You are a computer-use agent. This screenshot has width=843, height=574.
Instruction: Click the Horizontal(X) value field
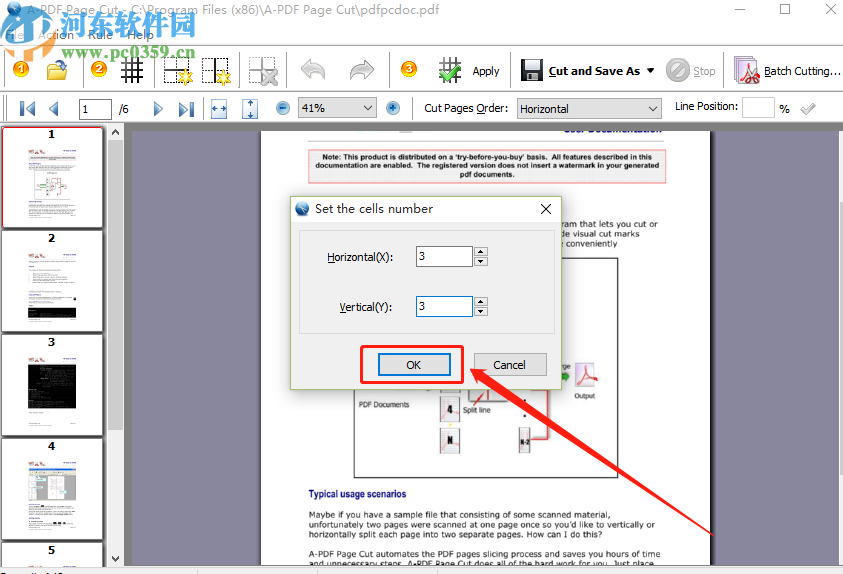click(x=444, y=256)
